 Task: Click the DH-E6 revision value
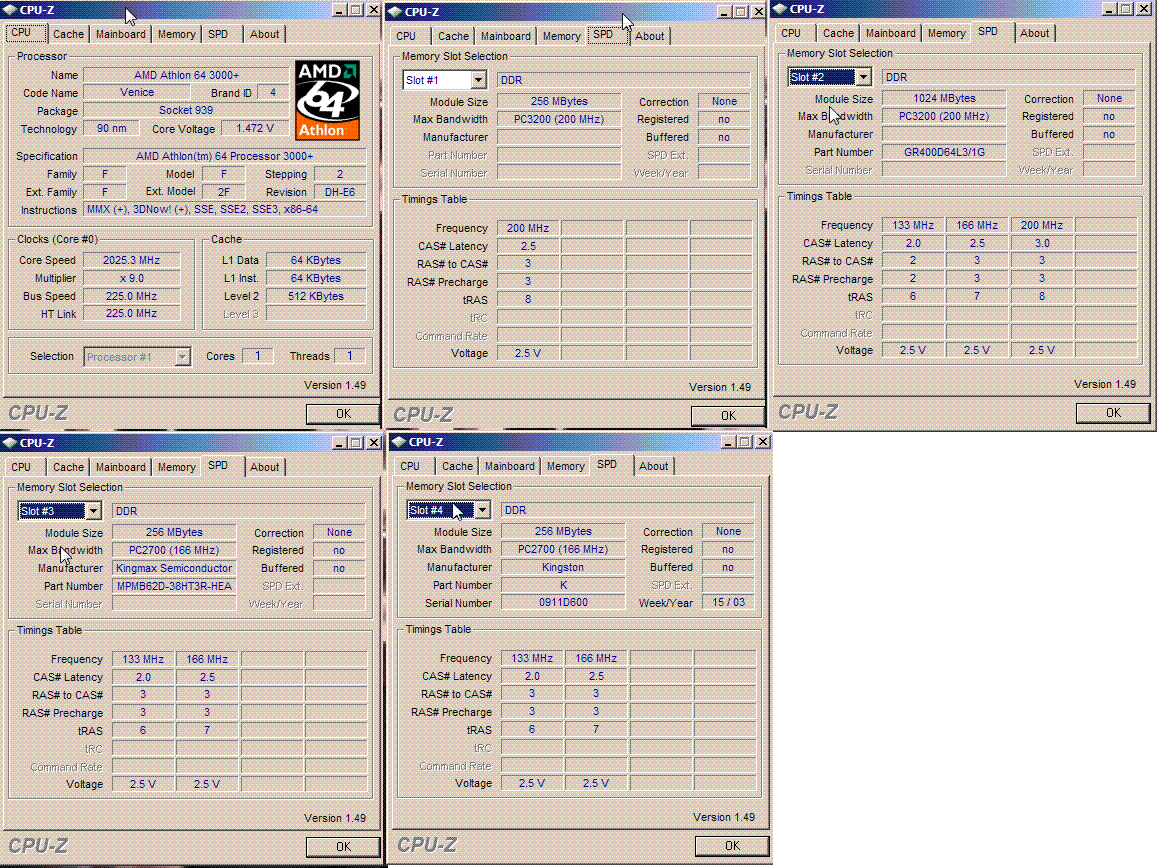[340, 192]
